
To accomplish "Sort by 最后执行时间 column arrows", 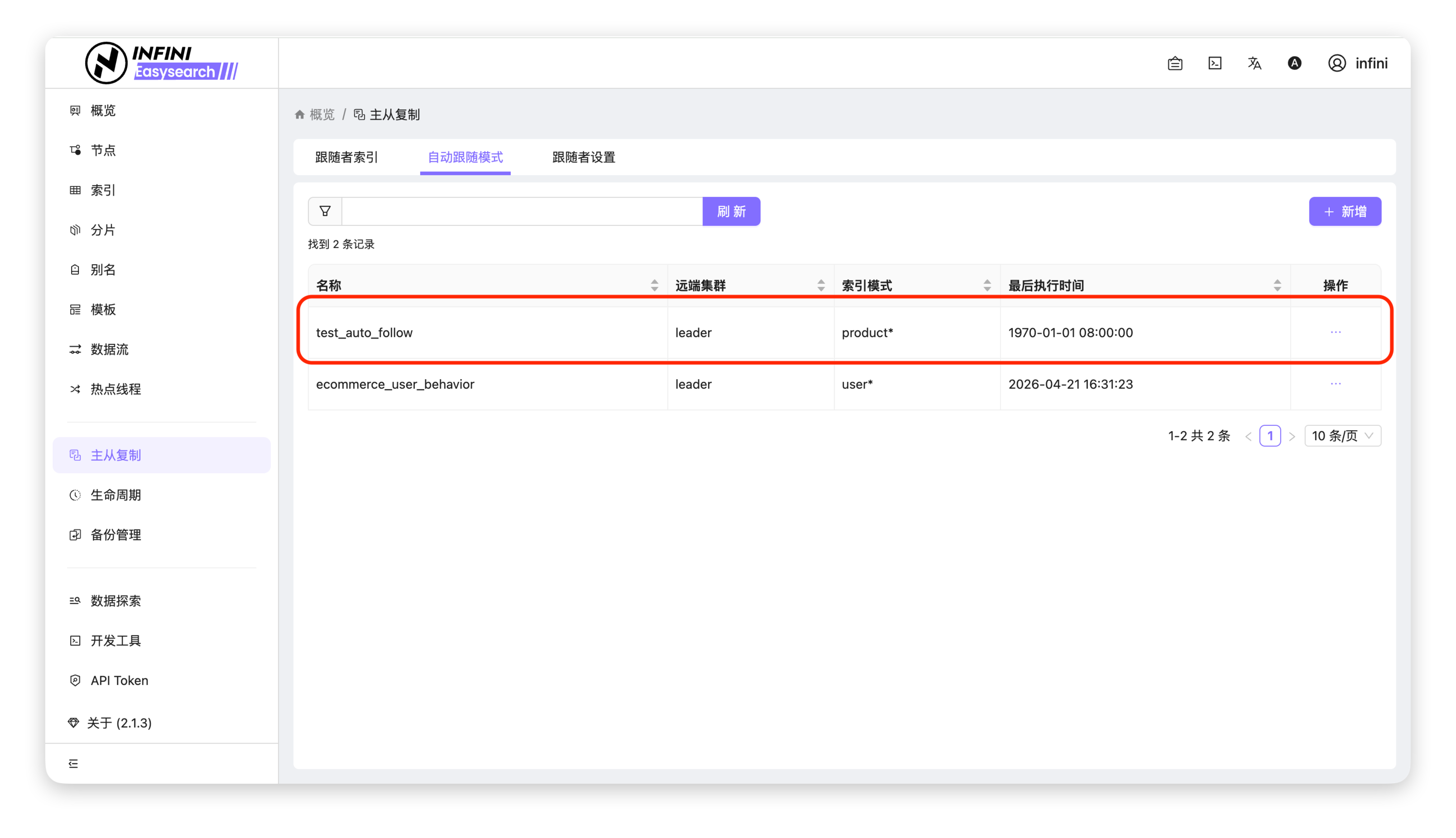I will tap(1277, 286).
